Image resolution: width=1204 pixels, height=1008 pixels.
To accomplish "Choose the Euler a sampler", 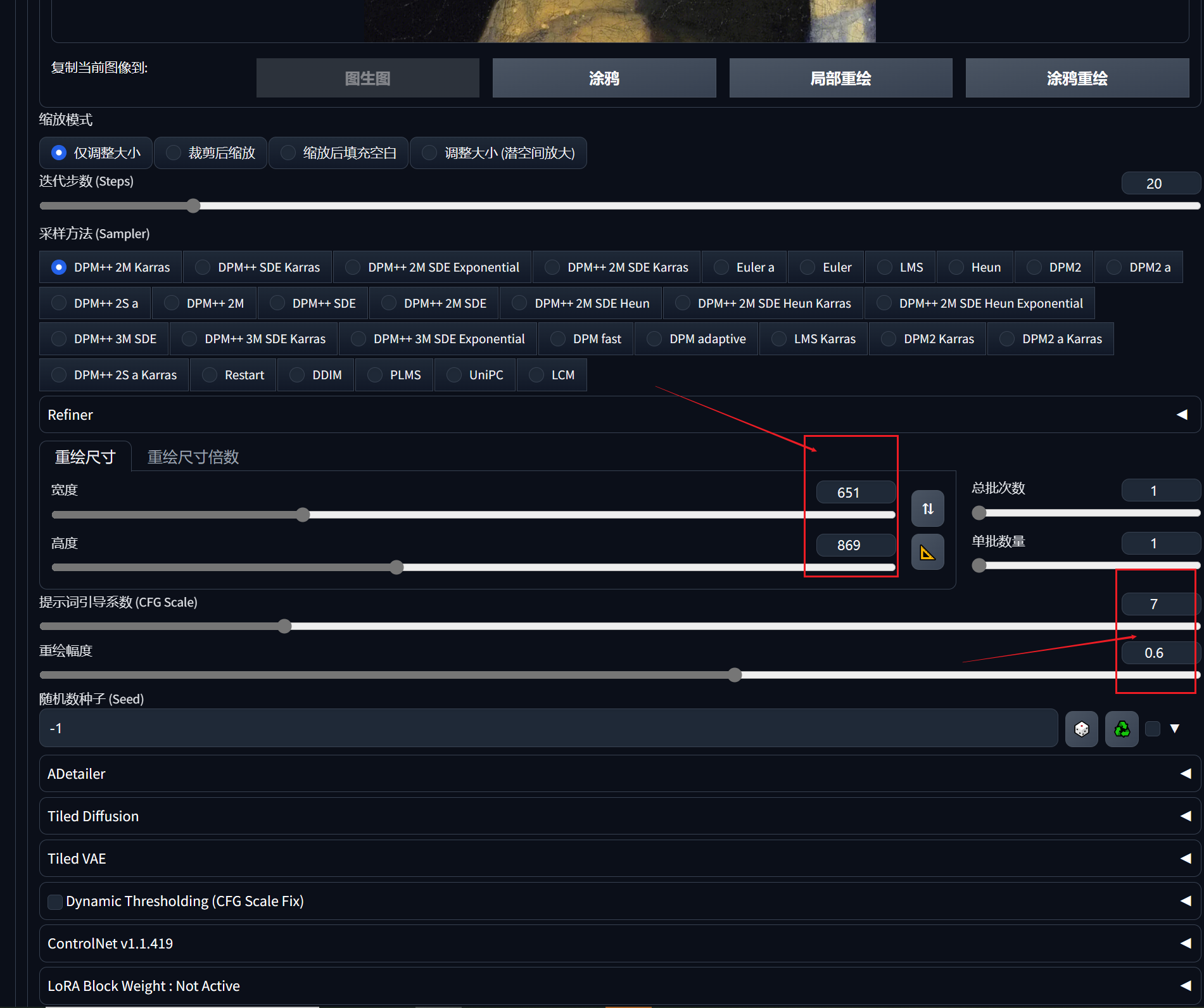I will pos(744,267).
